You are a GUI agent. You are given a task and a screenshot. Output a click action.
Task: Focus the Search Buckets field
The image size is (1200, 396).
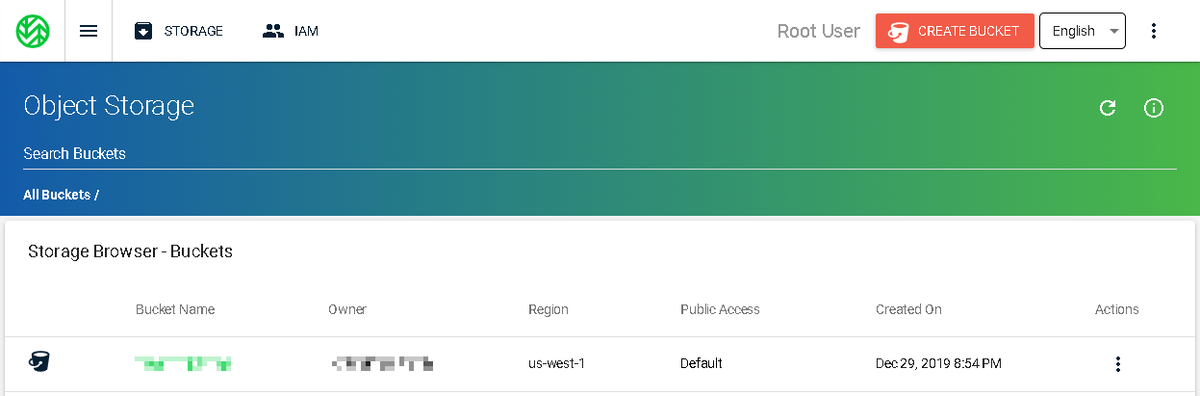coord(600,154)
